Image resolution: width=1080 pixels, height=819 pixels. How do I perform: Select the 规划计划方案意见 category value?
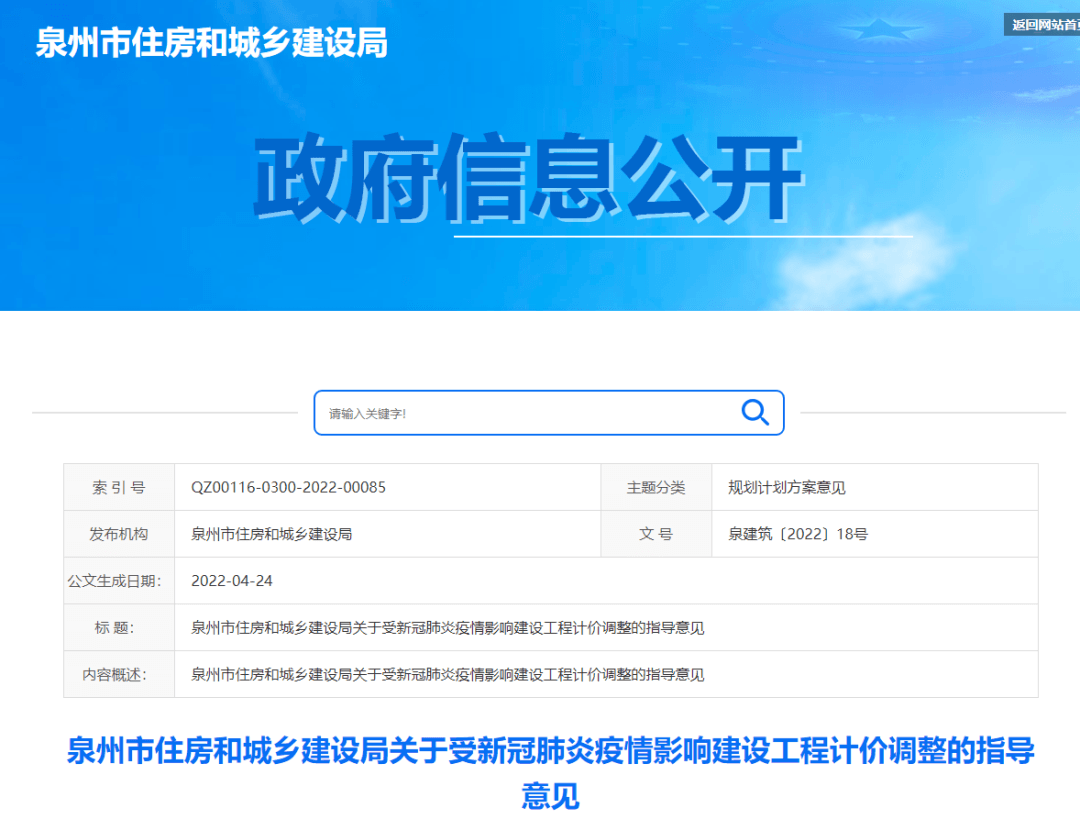(787, 488)
